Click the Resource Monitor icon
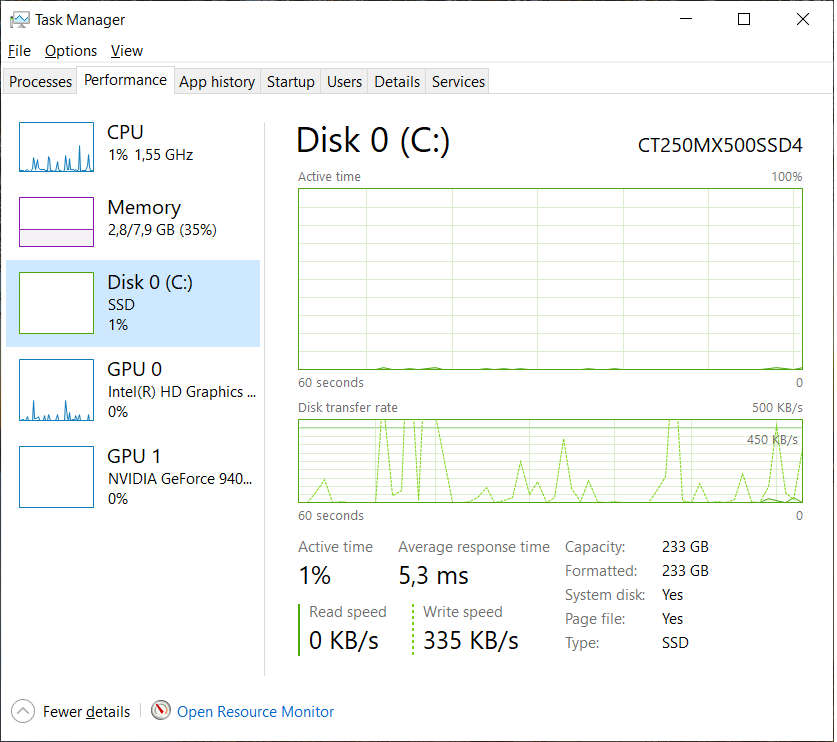 click(x=161, y=711)
